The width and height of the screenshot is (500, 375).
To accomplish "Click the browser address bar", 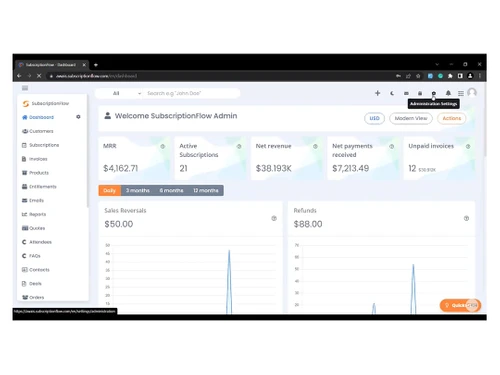I will pos(220,76).
